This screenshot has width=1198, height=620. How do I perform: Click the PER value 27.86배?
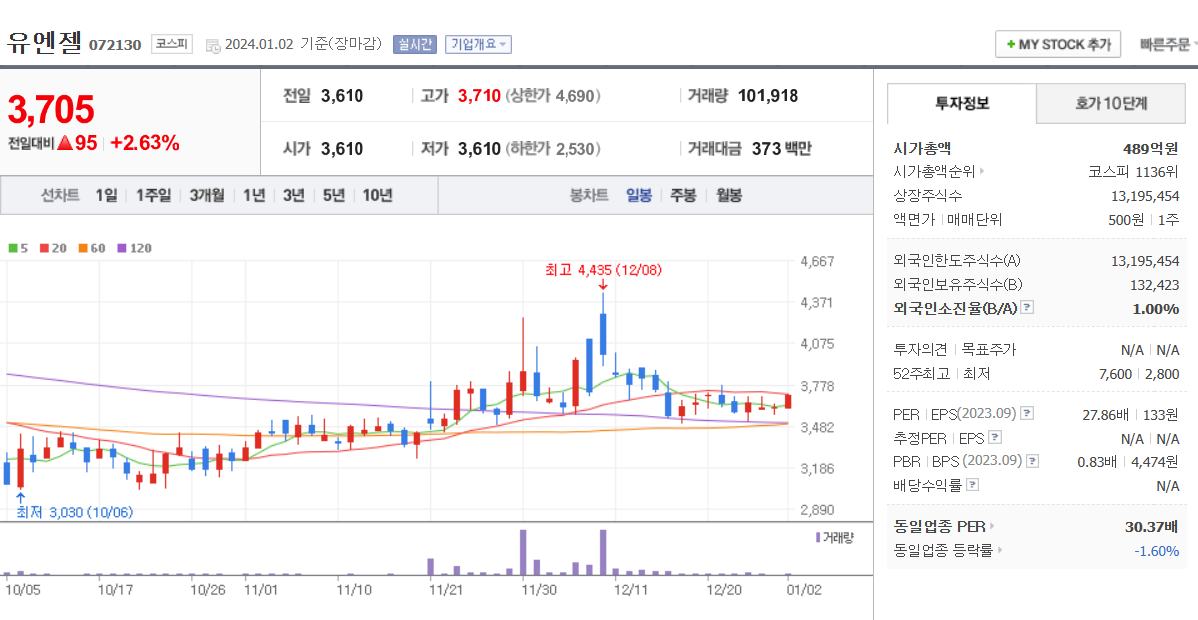point(1108,414)
